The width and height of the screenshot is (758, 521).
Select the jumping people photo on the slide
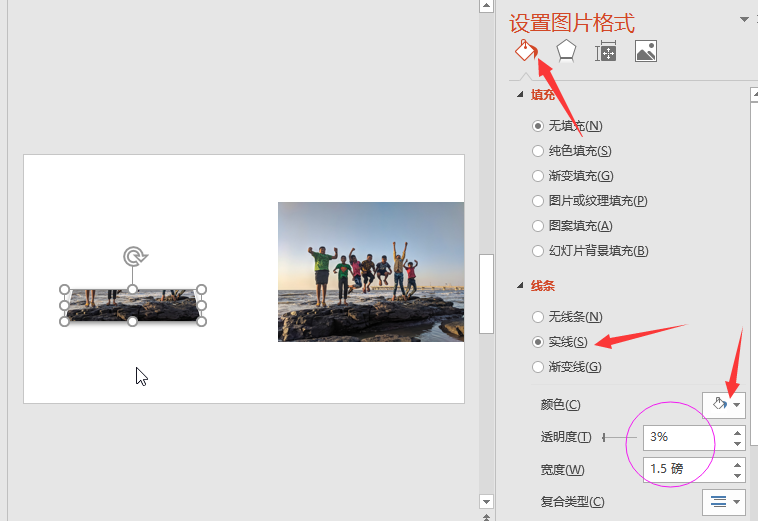pyautogui.click(x=371, y=272)
